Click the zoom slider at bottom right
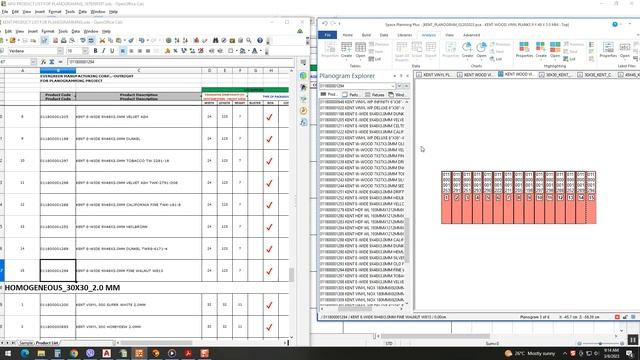The height and width of the screenshot is (360, 640). click(600, 343)
